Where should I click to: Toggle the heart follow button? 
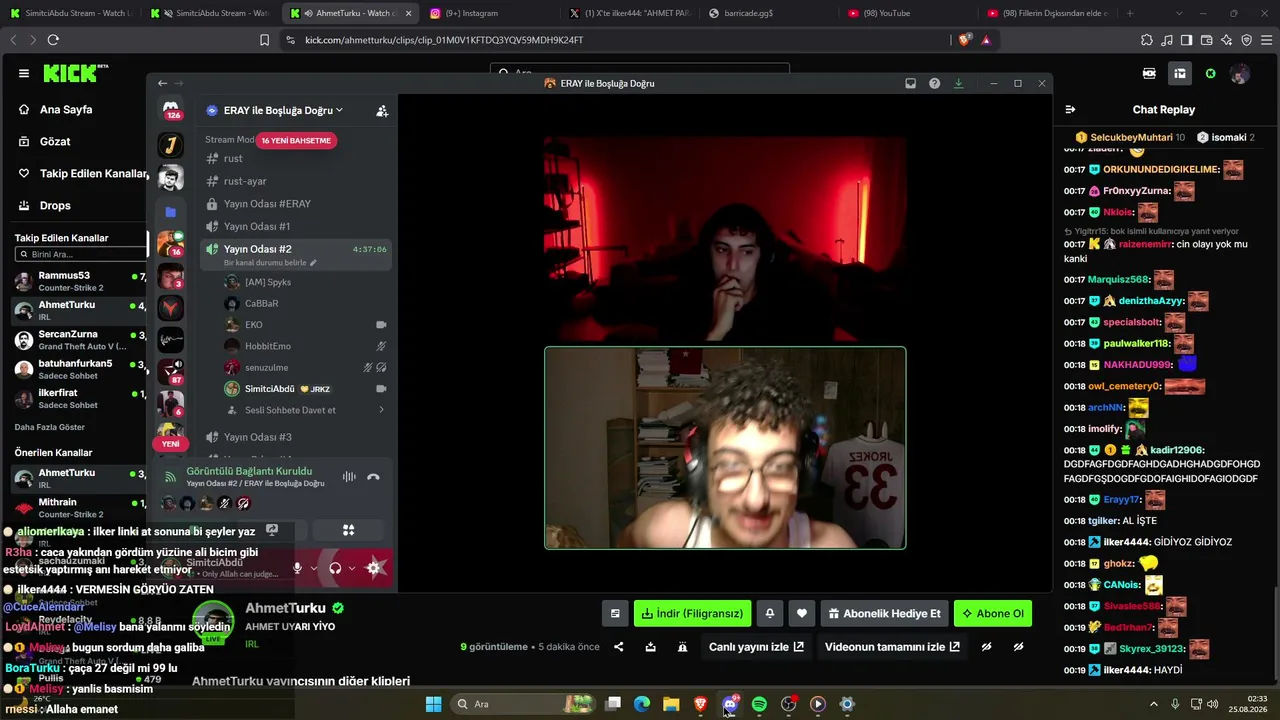(x=802, y=614)
